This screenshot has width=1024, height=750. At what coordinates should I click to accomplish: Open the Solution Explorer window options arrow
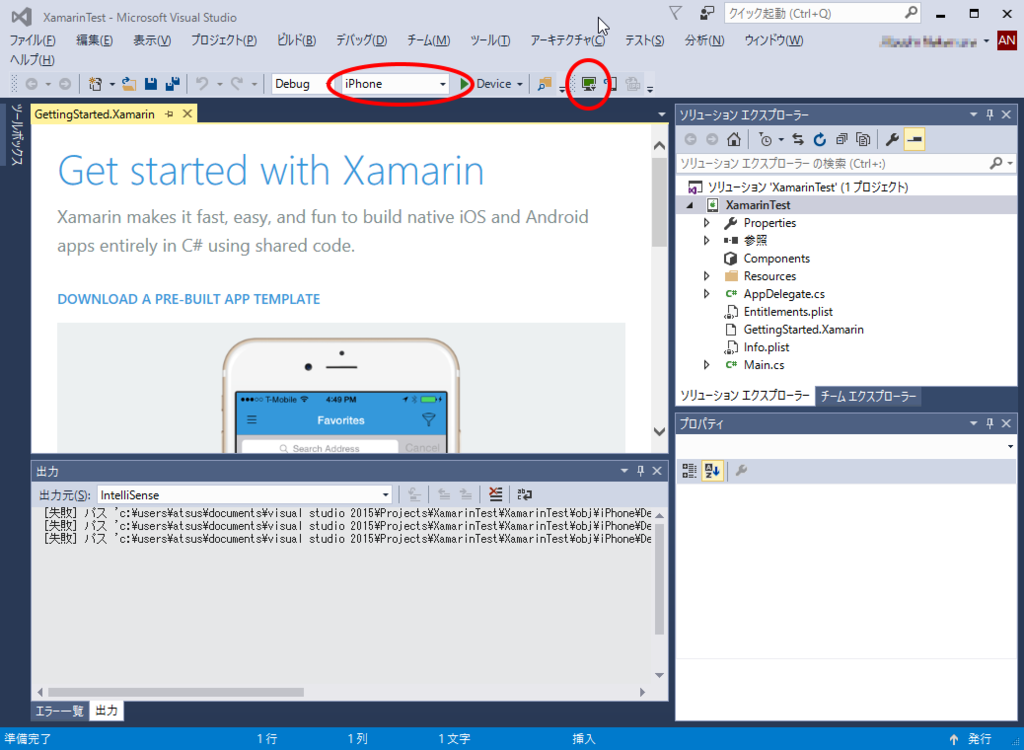(x=973, y=114)
